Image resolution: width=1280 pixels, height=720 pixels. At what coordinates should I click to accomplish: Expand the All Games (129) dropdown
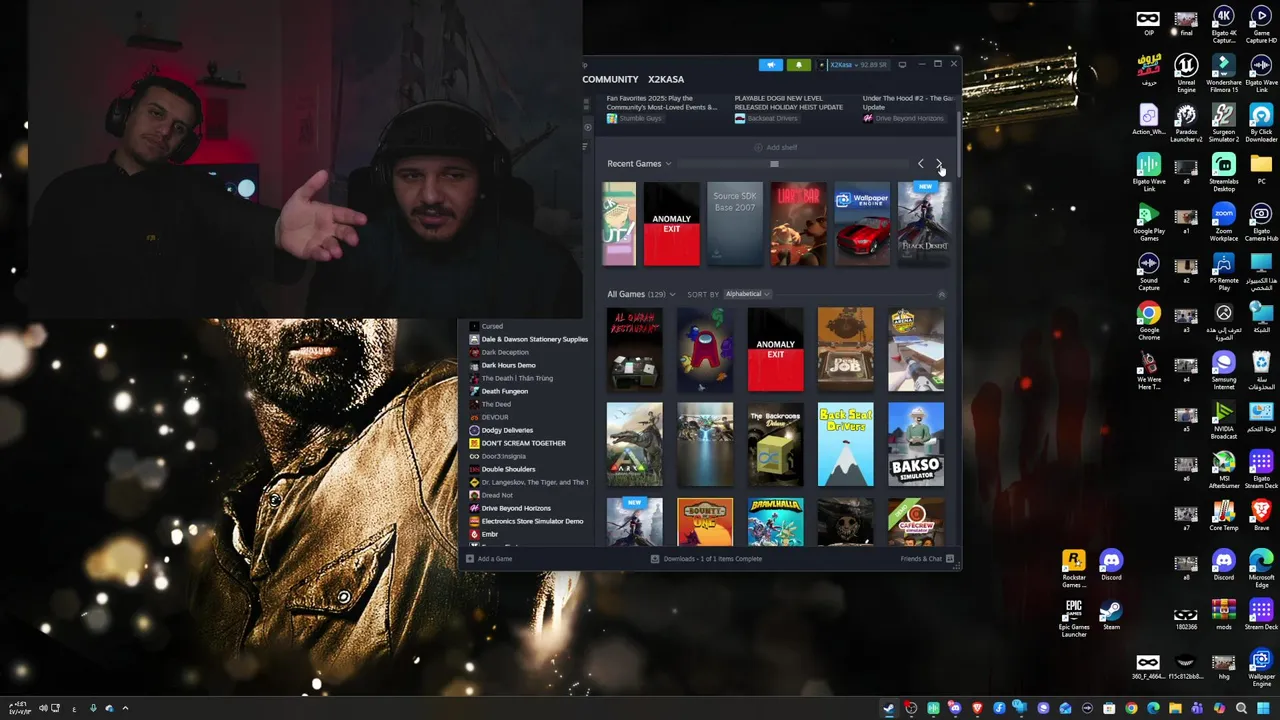pyautogui.click(x=641, y=294)
